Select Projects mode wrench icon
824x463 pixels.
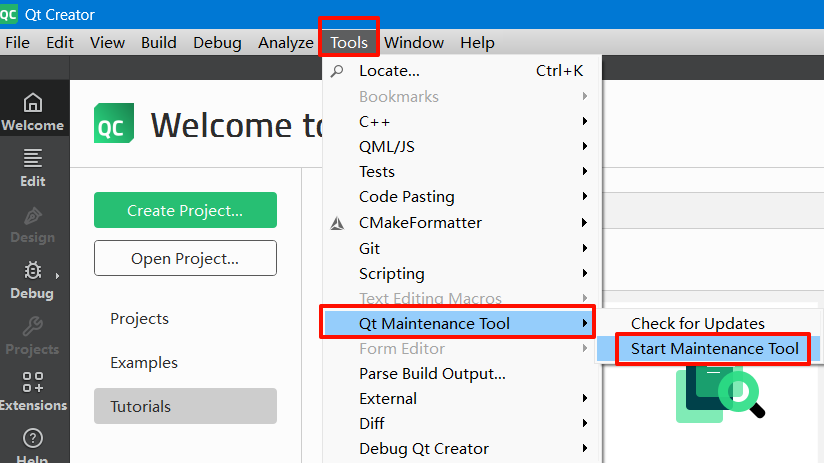(33, 326)
